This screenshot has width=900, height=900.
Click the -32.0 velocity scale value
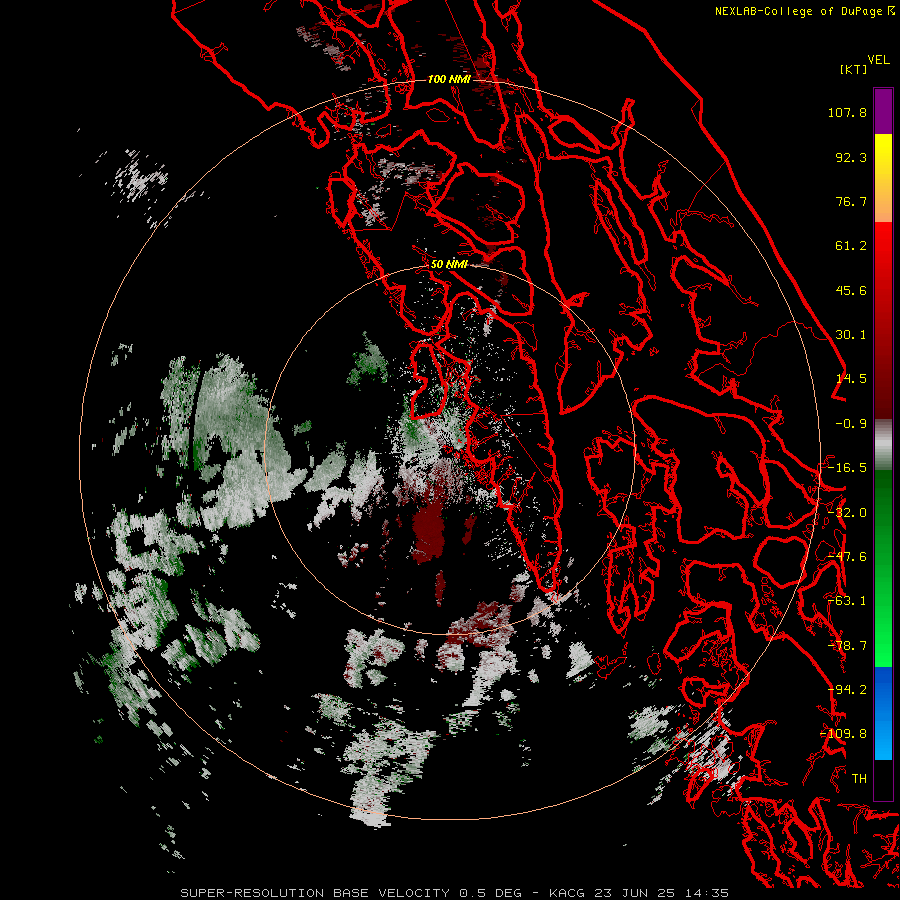pyautogui.click(x=847, y=513)
